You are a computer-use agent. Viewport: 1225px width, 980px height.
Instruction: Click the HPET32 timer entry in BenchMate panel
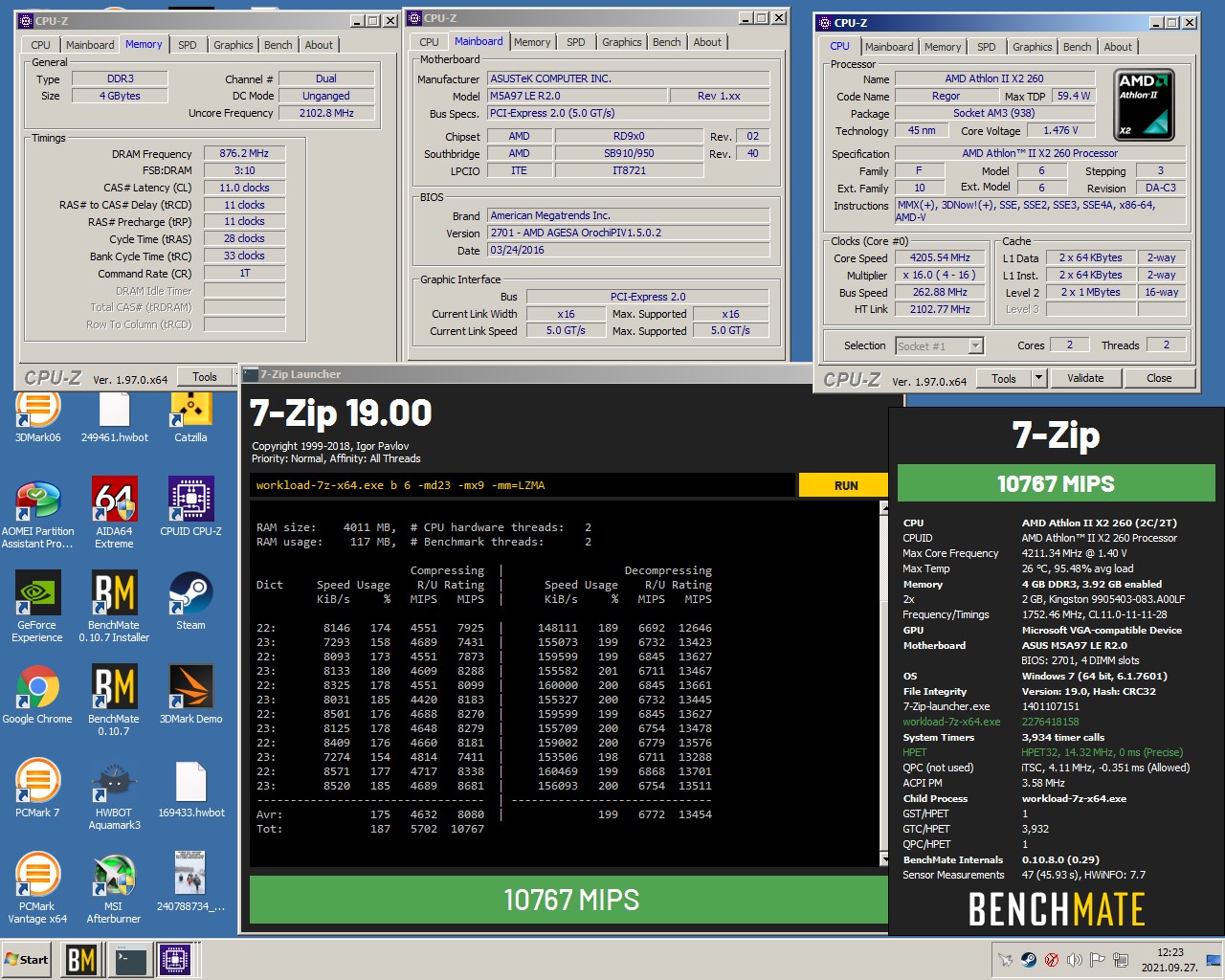pyautogui.click(x=1102, y=752)
